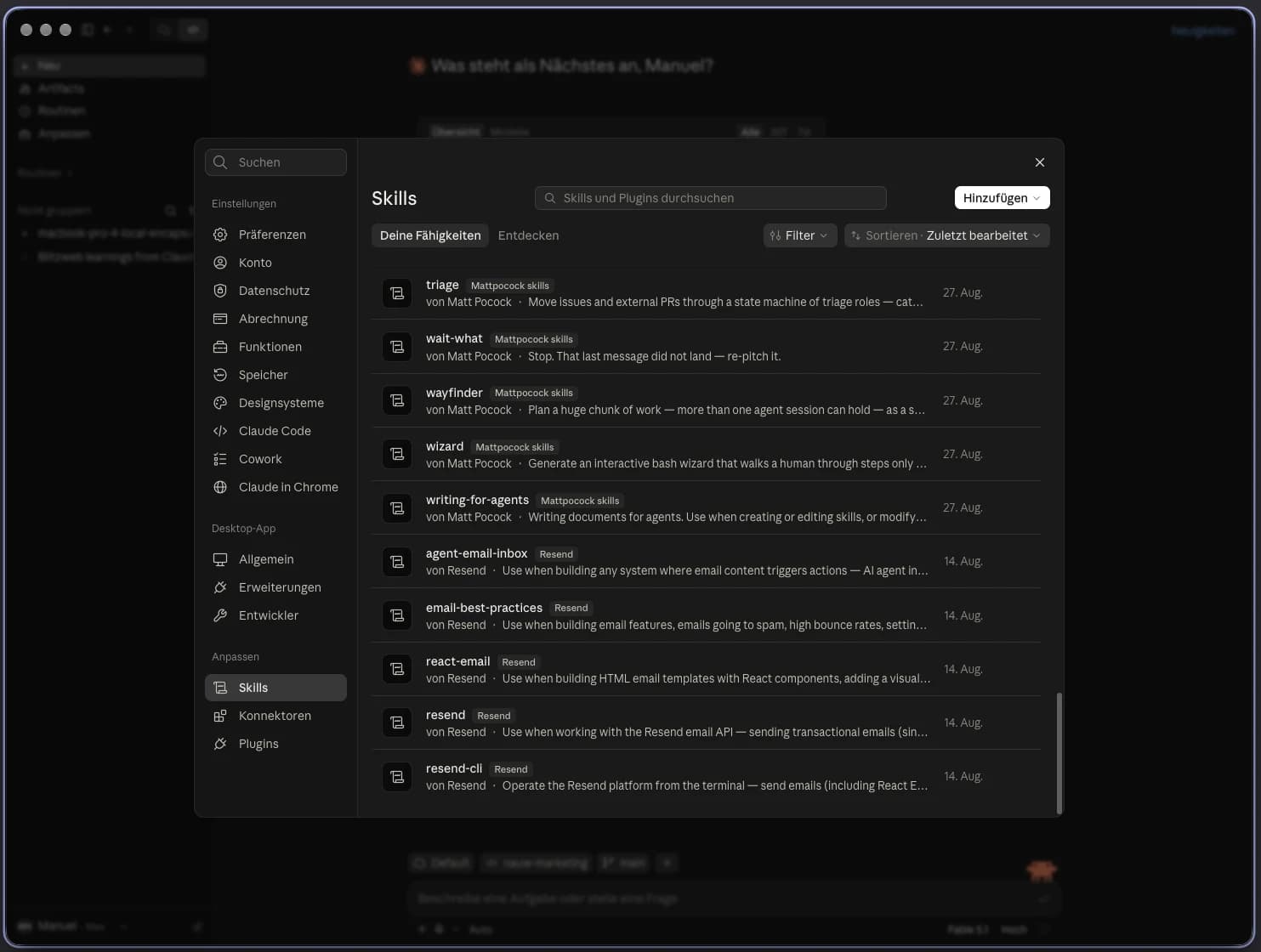
Task: Select Funktionen toolbox icon
Action: [220, 347]
